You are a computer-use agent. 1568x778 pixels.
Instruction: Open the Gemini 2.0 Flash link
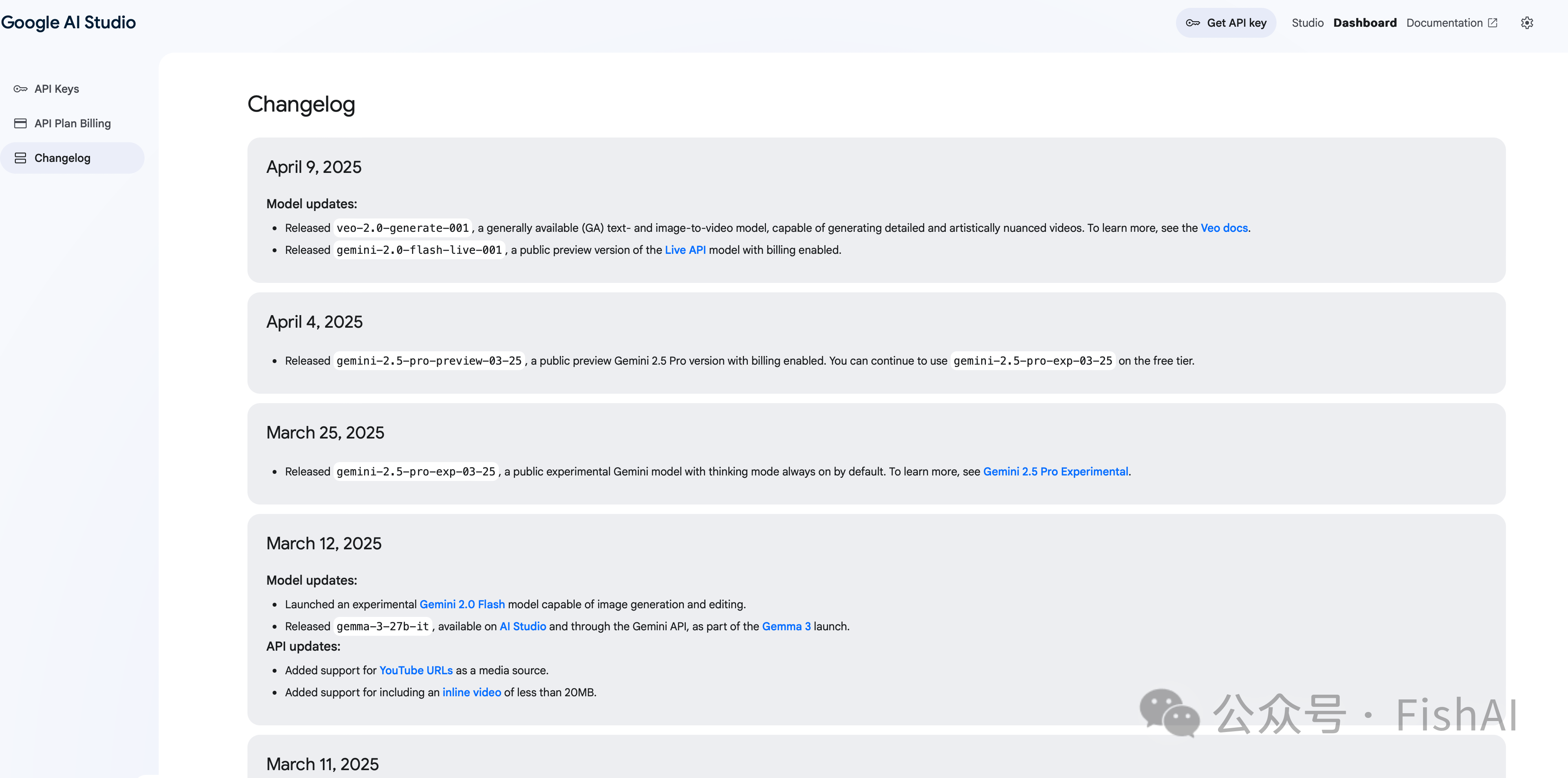pyautogui.click(x=462, y=604)
